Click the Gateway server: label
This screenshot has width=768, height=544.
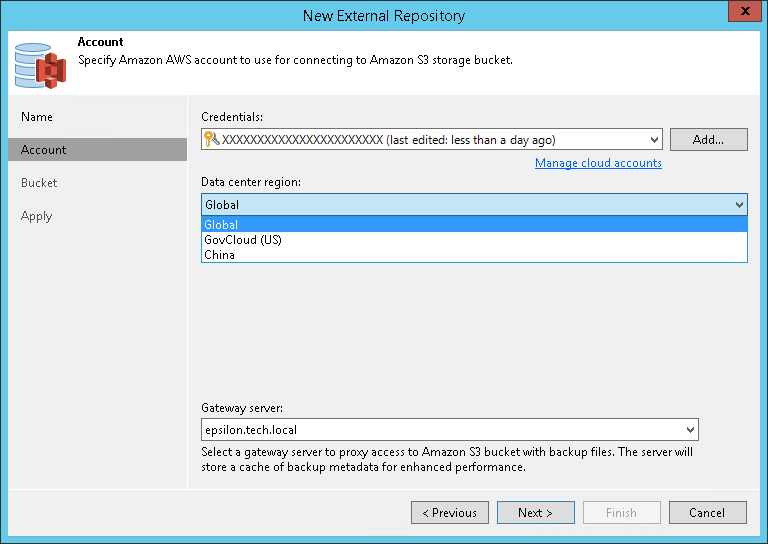pos(242,407)
